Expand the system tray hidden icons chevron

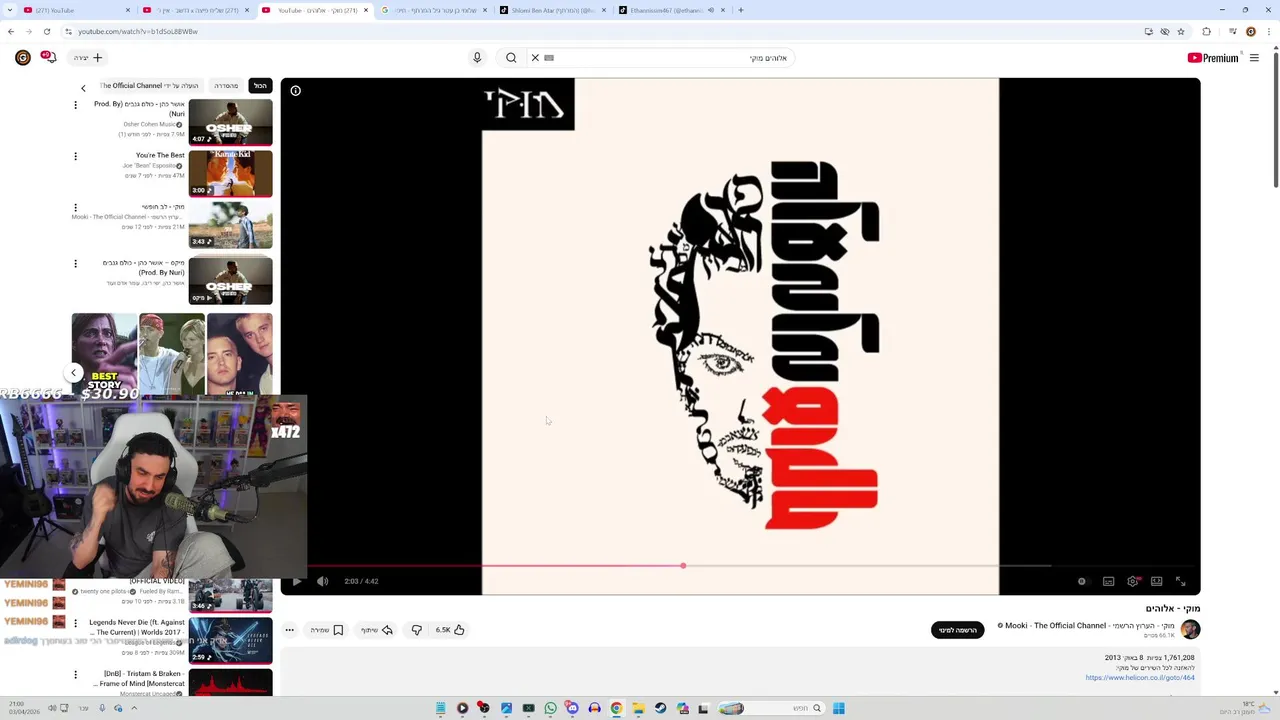point(134,708)
